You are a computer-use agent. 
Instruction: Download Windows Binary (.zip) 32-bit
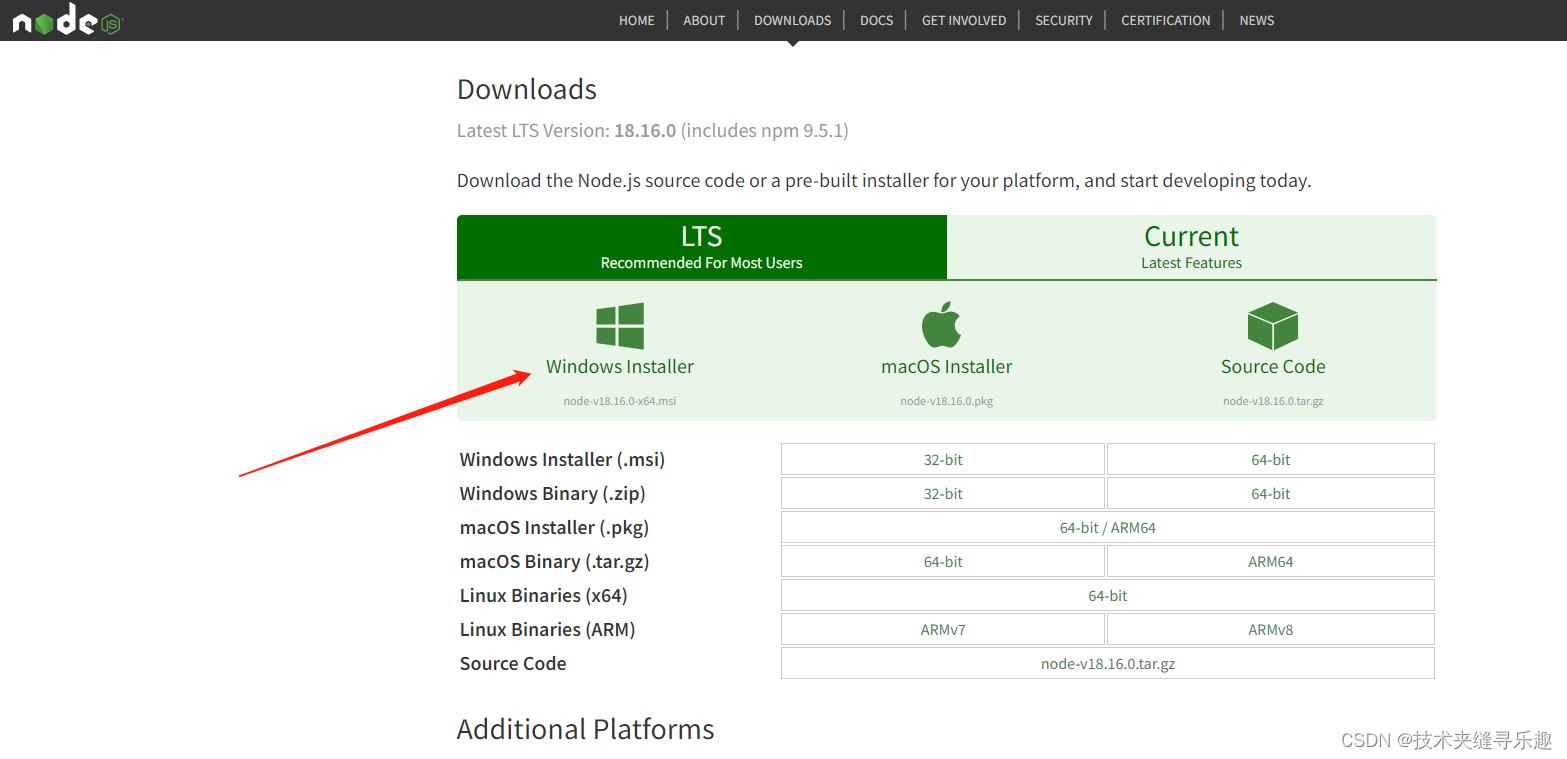pyautogui.click(x=943, y=494)
